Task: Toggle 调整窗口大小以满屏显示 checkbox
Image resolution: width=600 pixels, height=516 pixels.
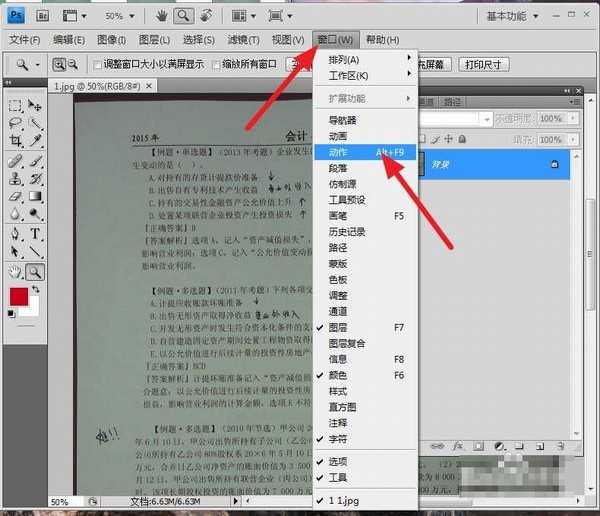Action: [x=98, y=65]
